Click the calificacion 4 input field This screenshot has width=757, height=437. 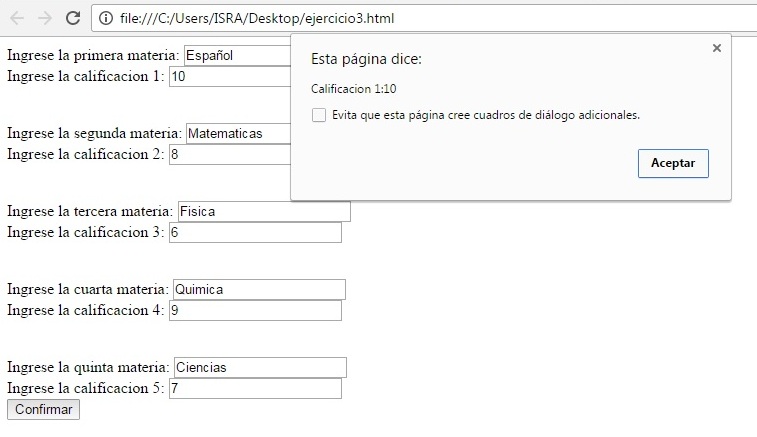tap(255, 310)
